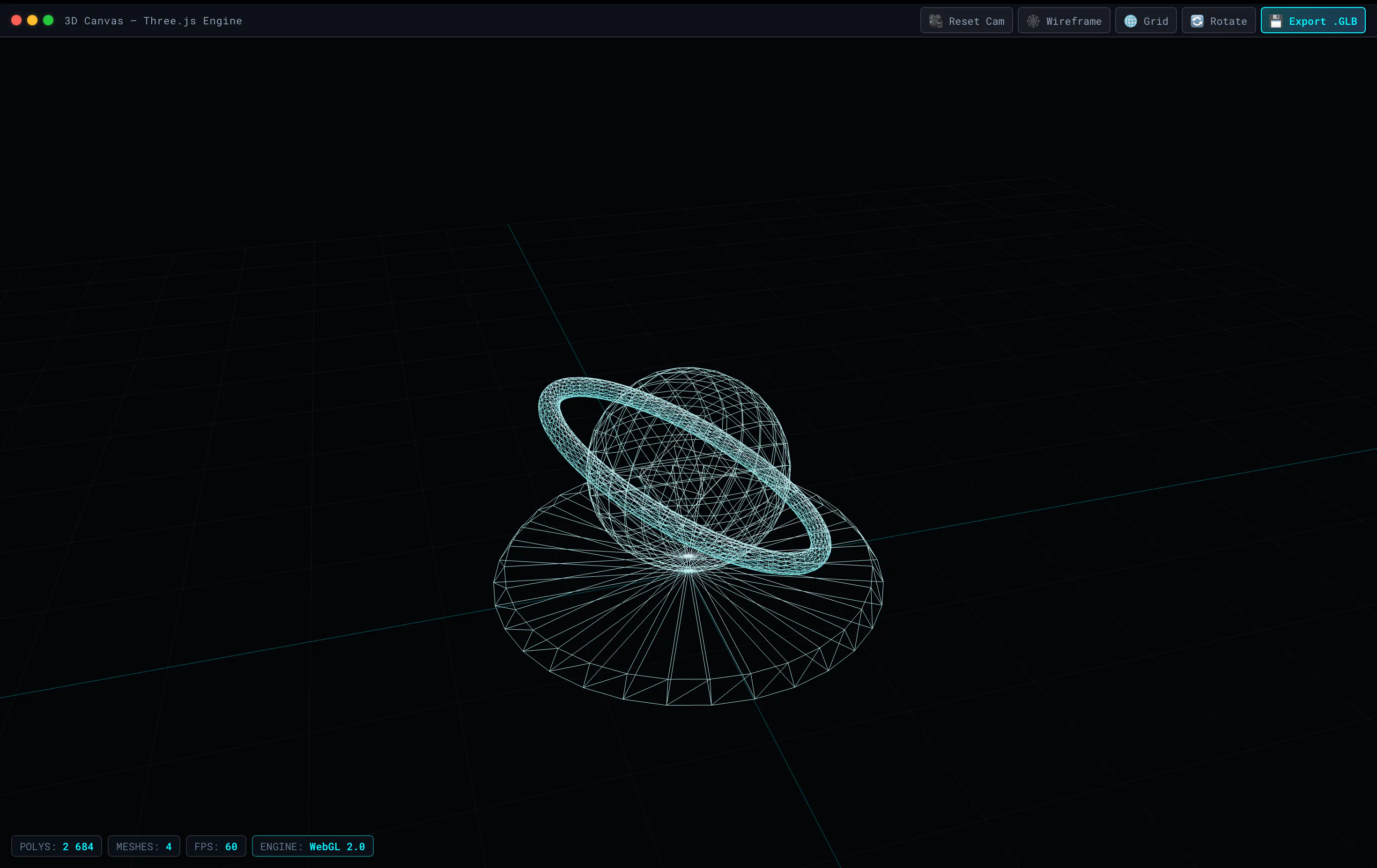
Task: Close the window with the red button
Action: click(x=16, y=21)
